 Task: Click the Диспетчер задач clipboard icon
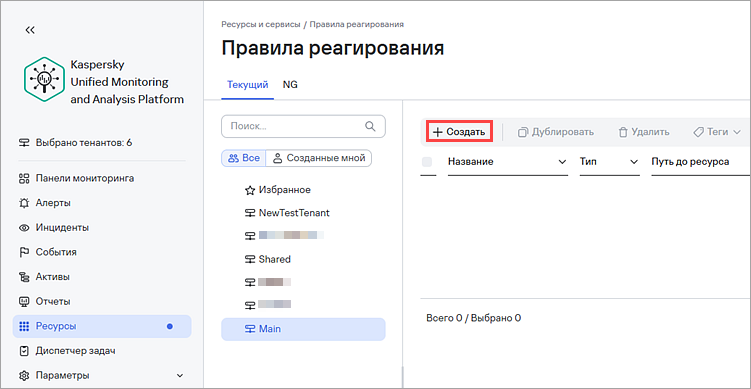point(24,351)
